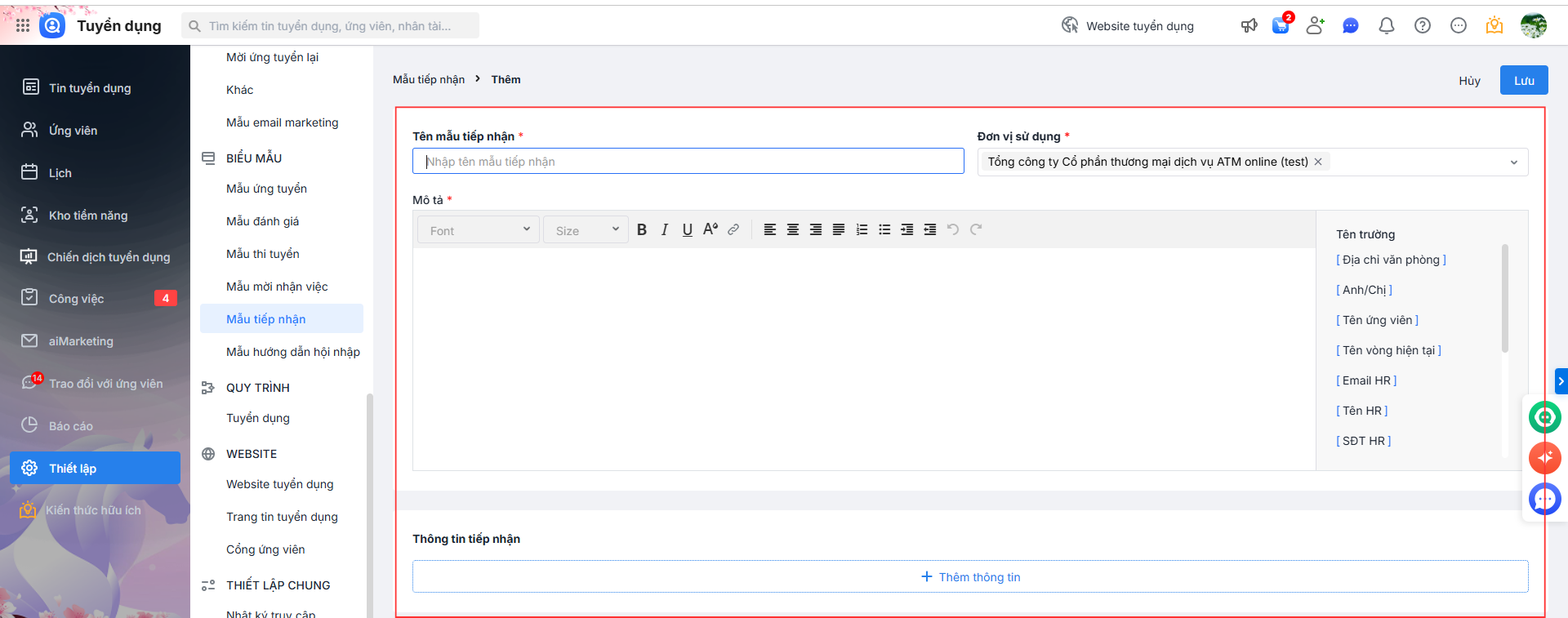The height and width of the screenshot is (618, 1568).
Task: Remove the Tổng công ty ATM online tag
Action: [x=1318, y=162]
